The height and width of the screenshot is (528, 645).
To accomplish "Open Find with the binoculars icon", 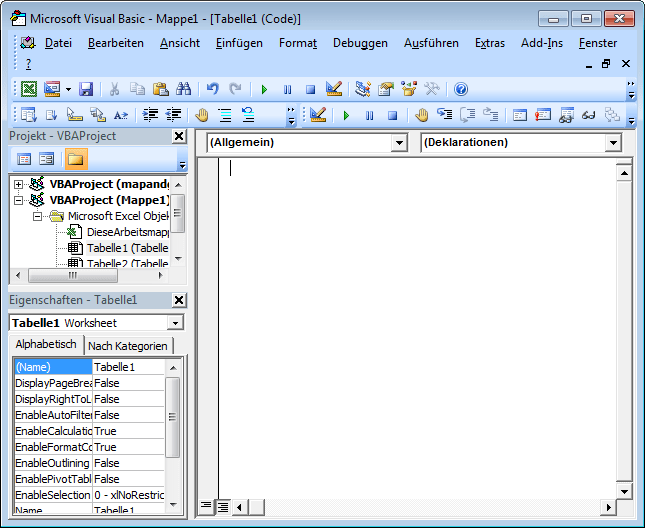I will (x=183, y=89).
